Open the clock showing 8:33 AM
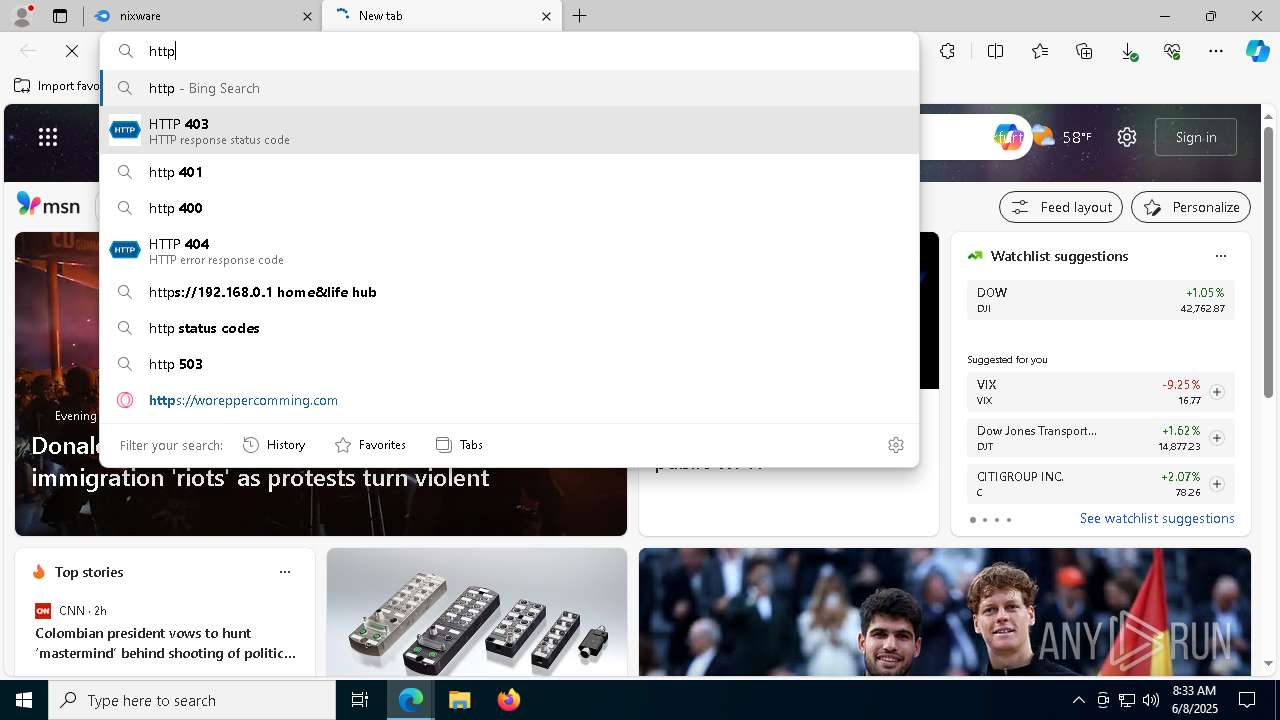 pos(1193,700)
